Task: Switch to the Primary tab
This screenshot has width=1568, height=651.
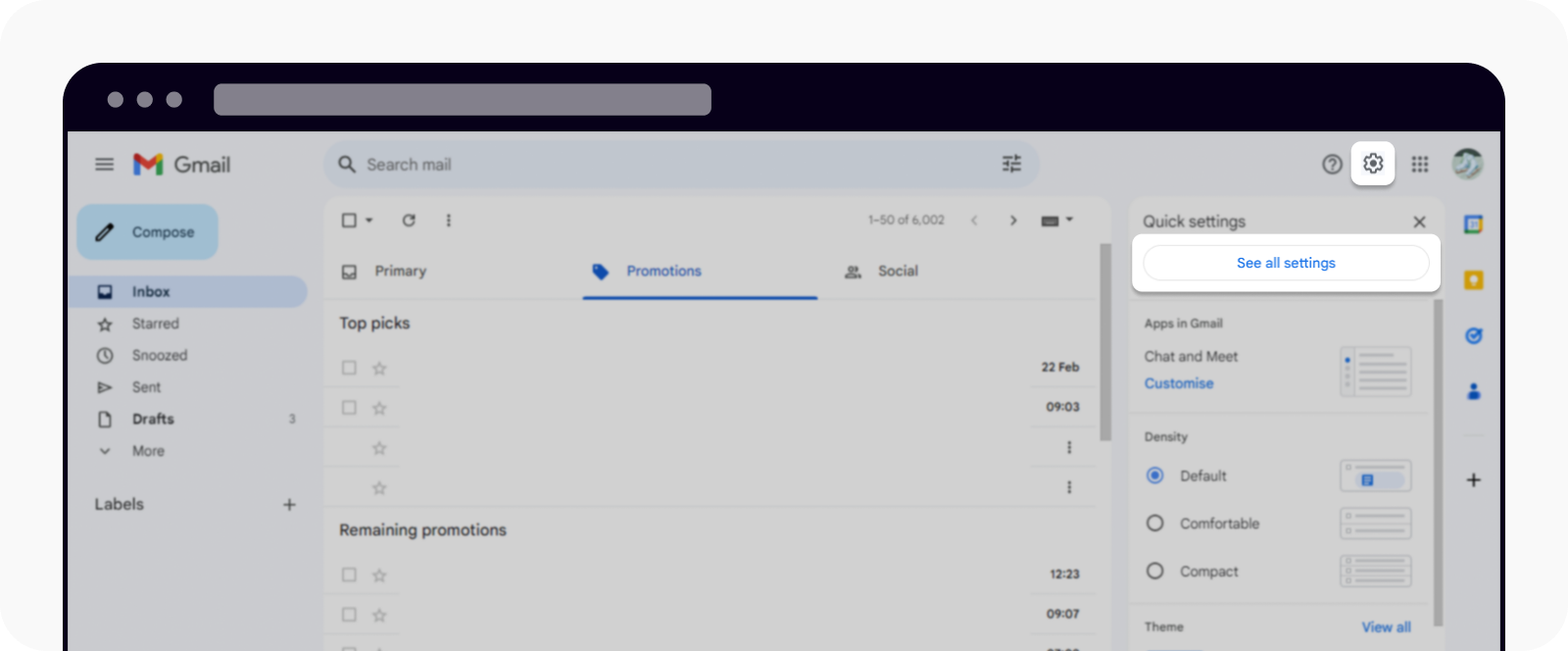Action: click(x=401, y=272)
